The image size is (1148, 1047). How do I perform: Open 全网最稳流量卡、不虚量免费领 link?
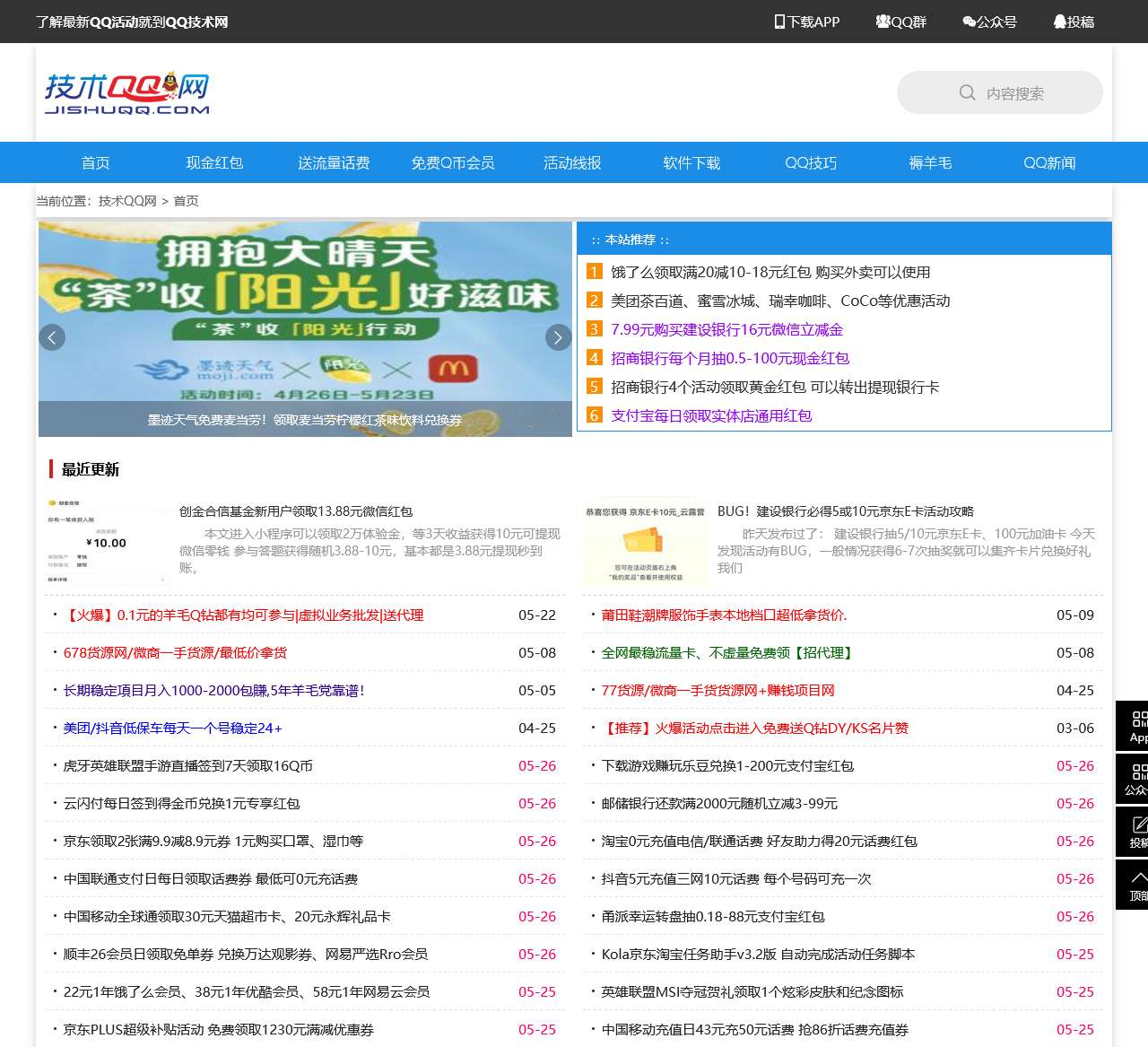coord(726,653)
